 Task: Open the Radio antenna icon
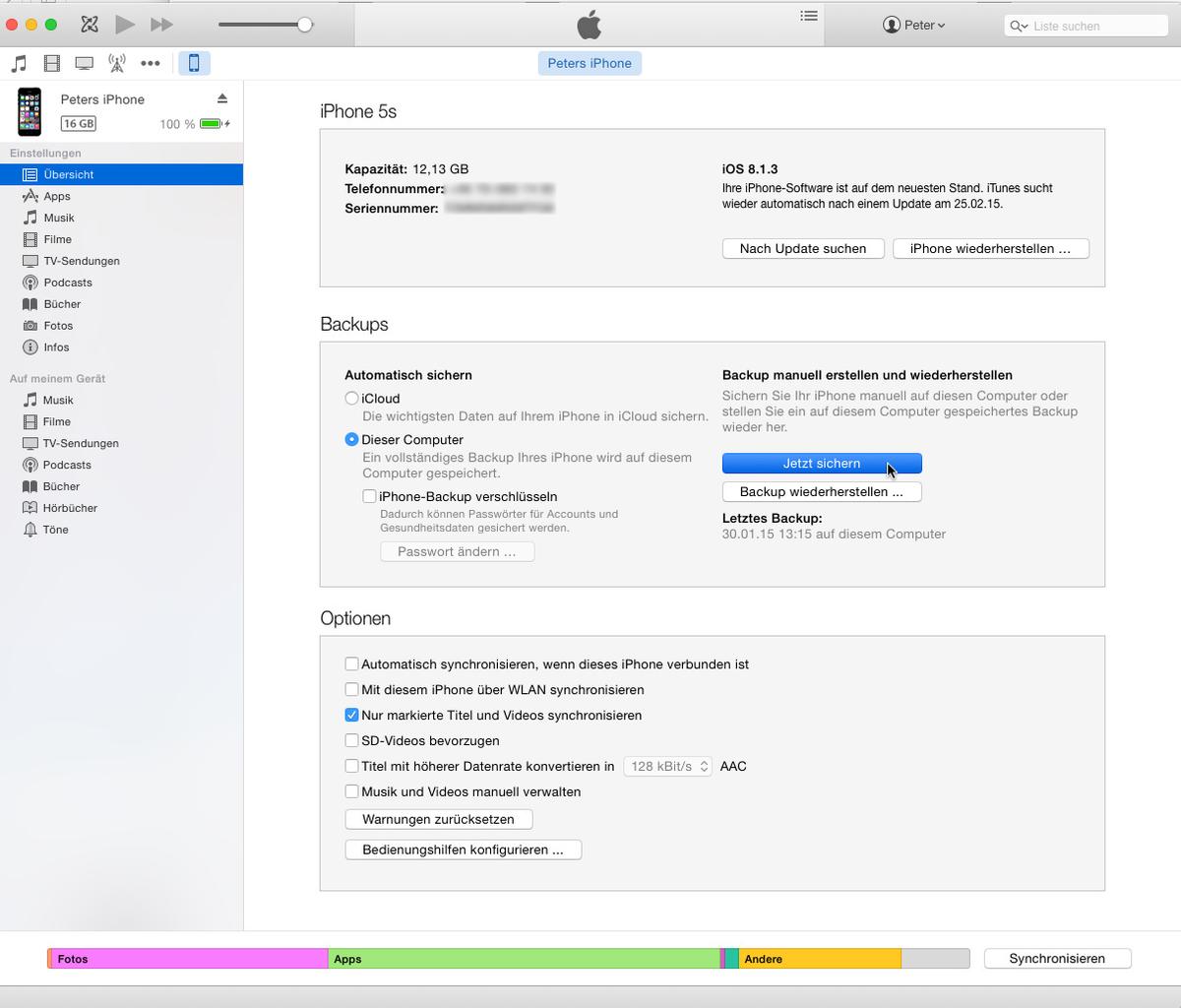tap(116, 63)
